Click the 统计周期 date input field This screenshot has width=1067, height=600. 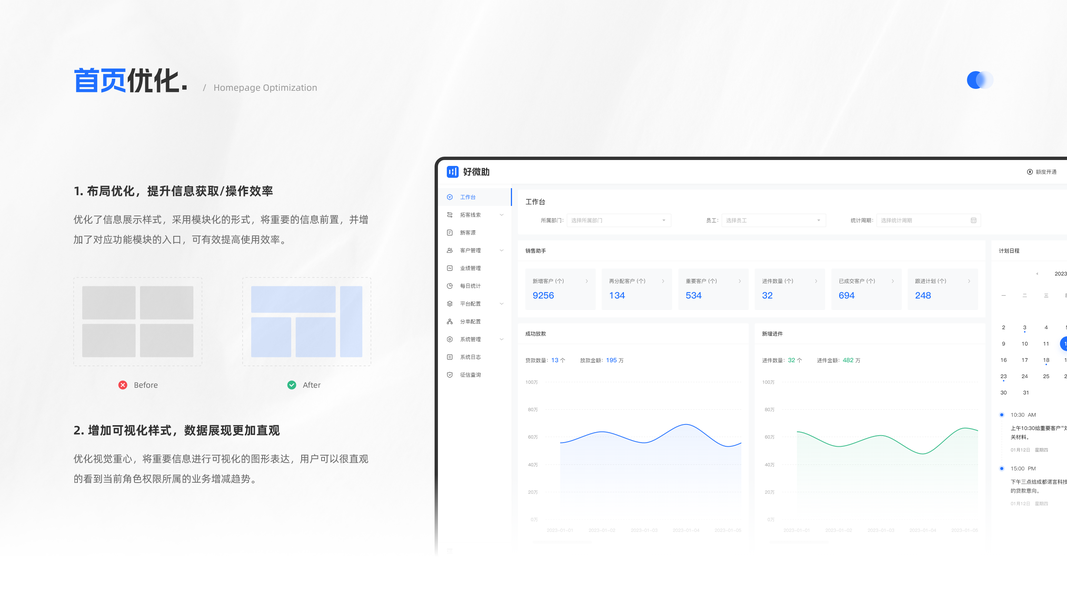pos(929,220)
